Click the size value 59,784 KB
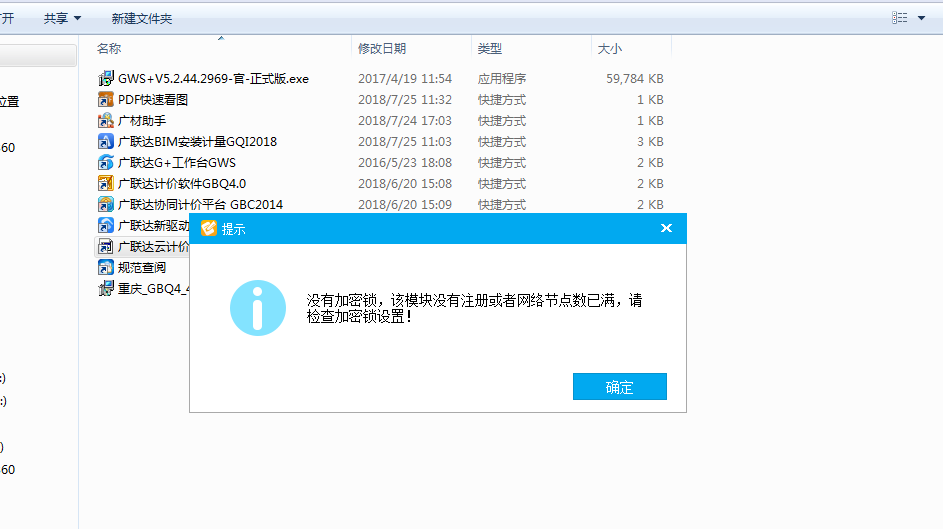Viewport: 943px width, 529px height. (634, 78)
